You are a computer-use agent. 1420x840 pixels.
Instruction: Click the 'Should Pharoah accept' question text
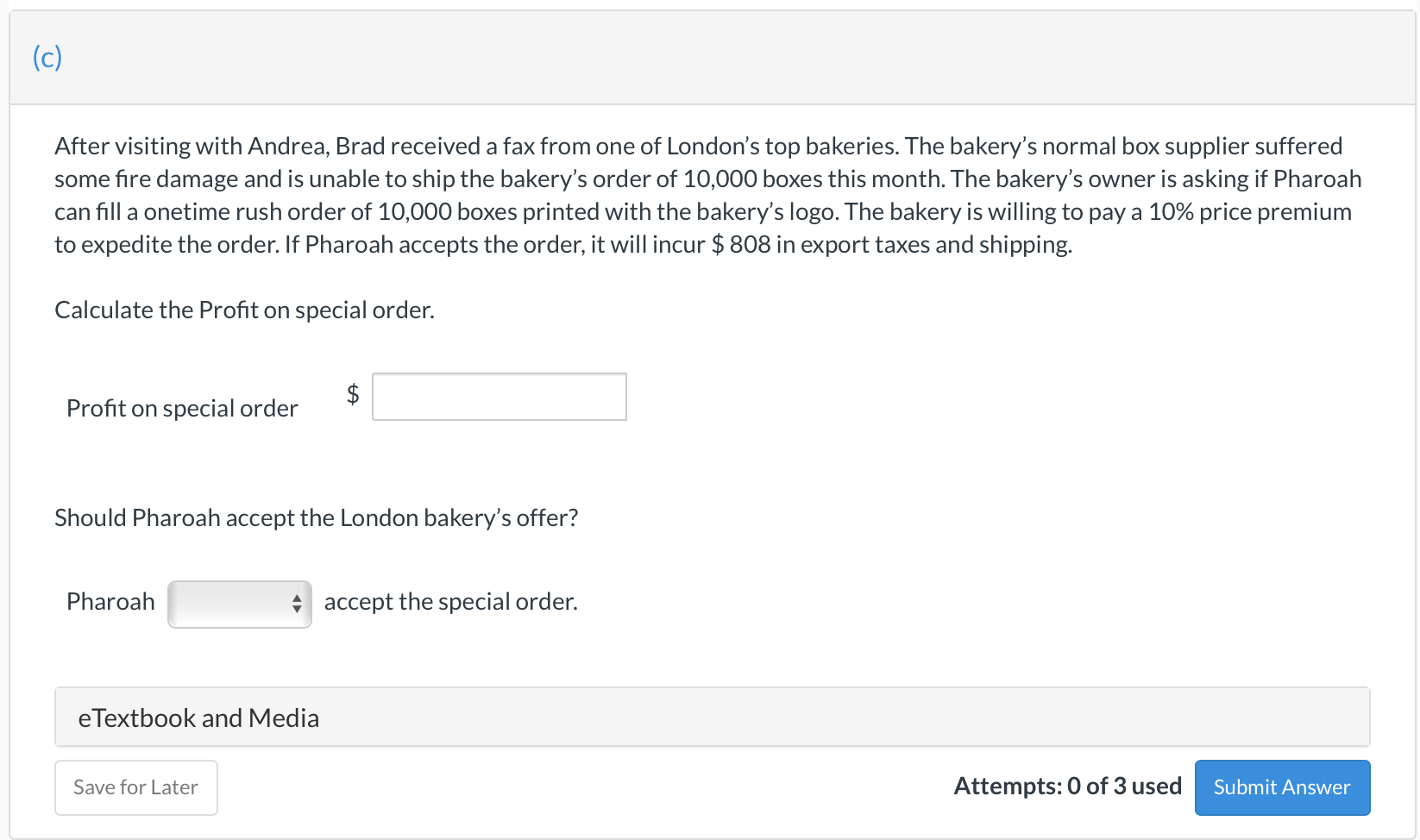(316, 517)
